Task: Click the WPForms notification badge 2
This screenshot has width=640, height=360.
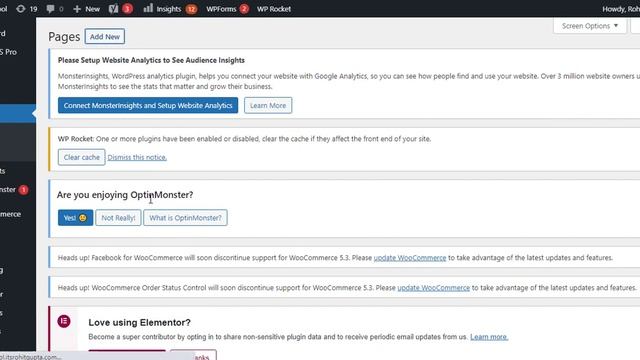Action: [244, 9]
